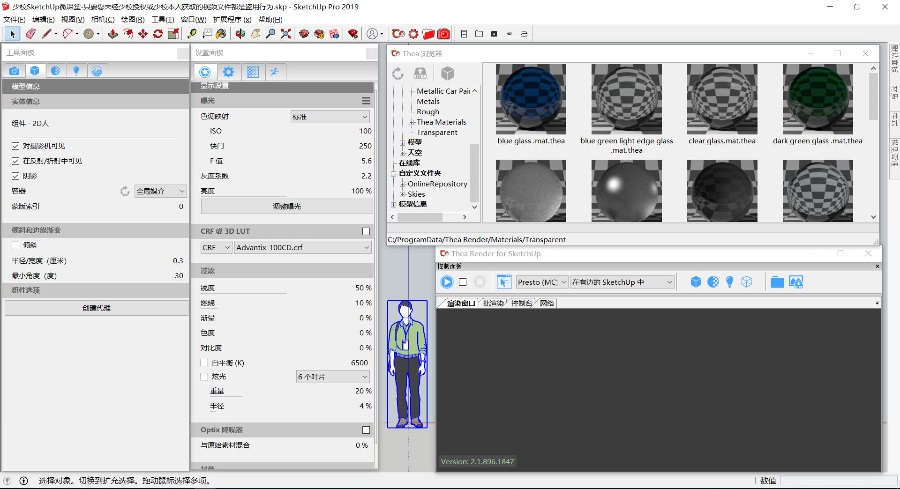Open the Advantix 100CD.crf dropdown
900x489 pixels.
[x=302, y=247]
